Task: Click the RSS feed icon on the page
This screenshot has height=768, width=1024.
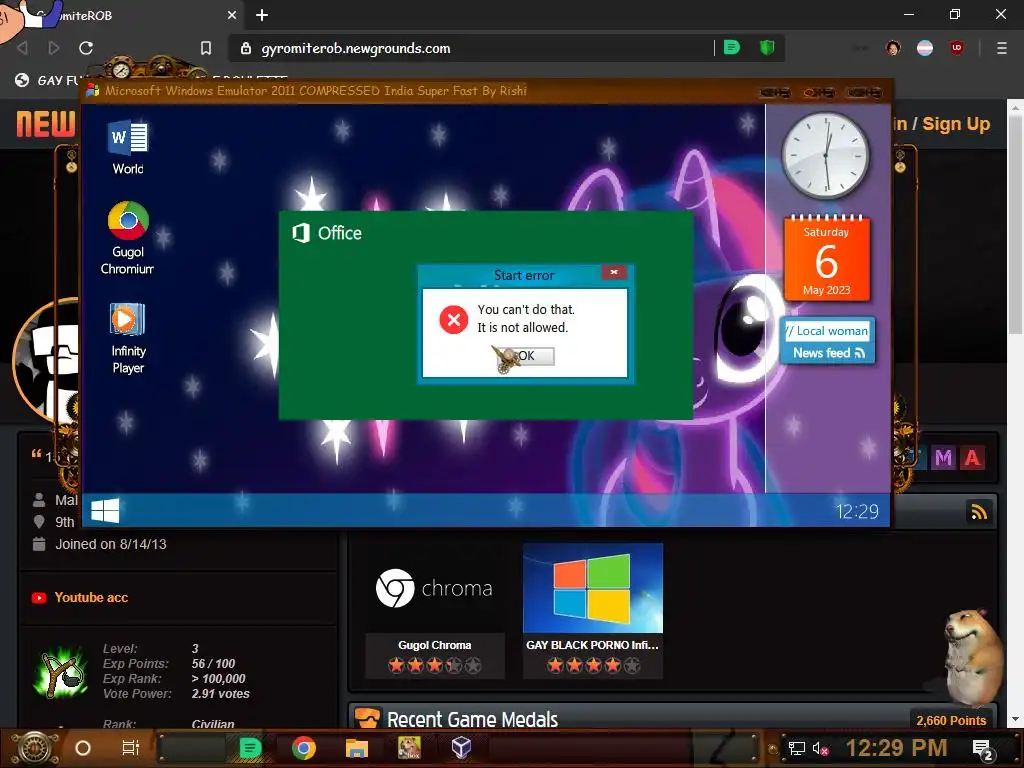Action: pyautogui.click(x=979, y=513)
